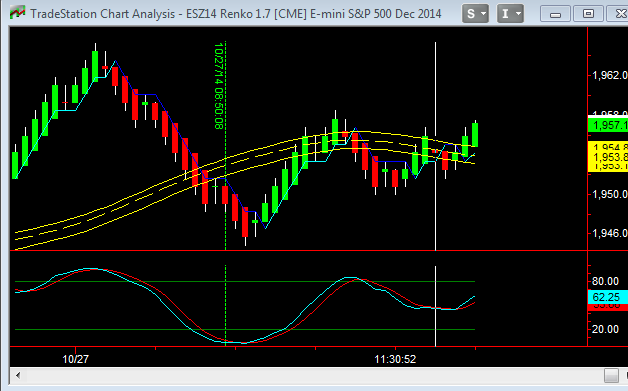
Task: Click the 11:30:52 time axis label
Action: click(x=395, y=359)
